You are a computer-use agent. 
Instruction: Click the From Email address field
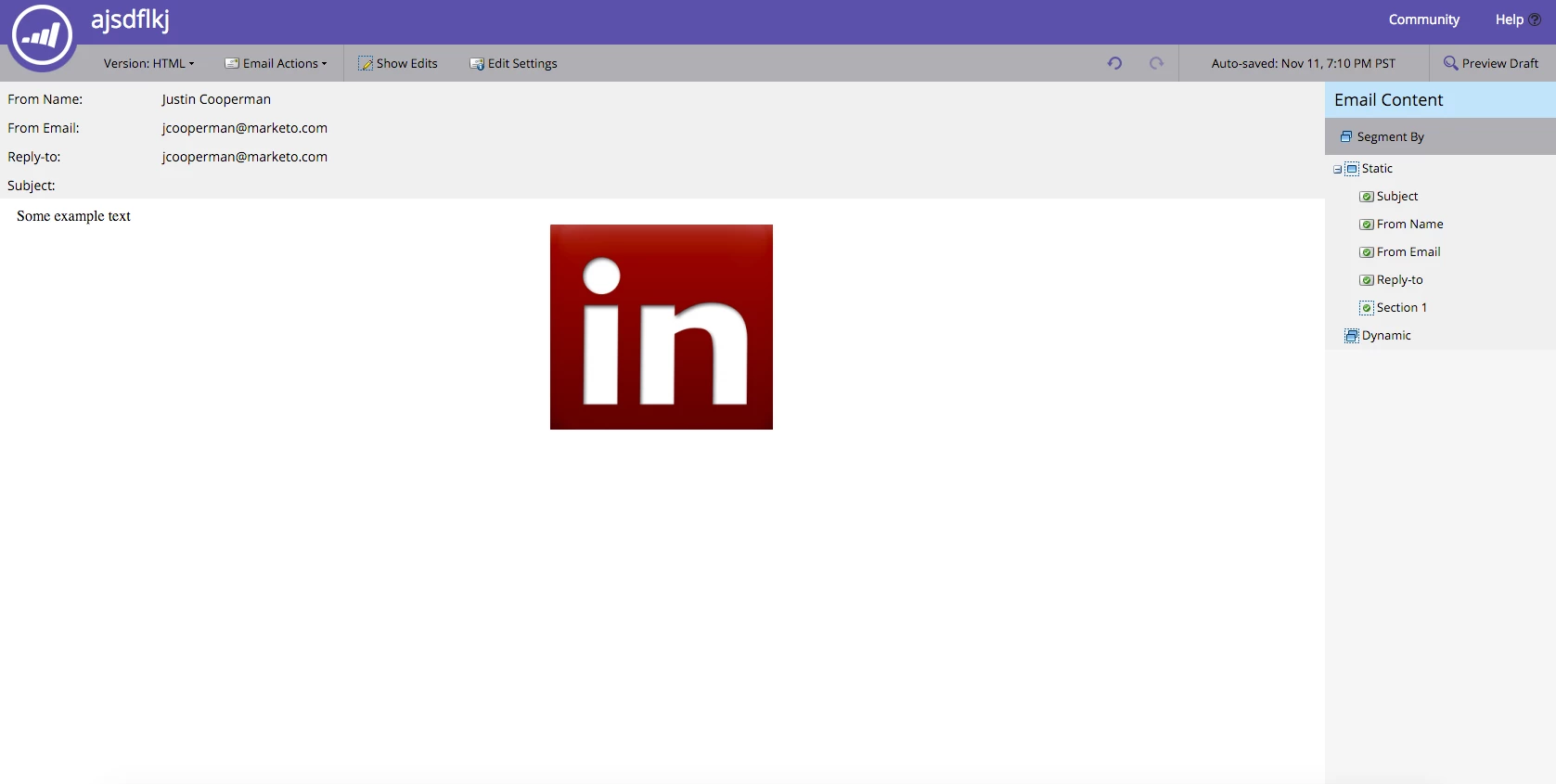coord(244,128)
